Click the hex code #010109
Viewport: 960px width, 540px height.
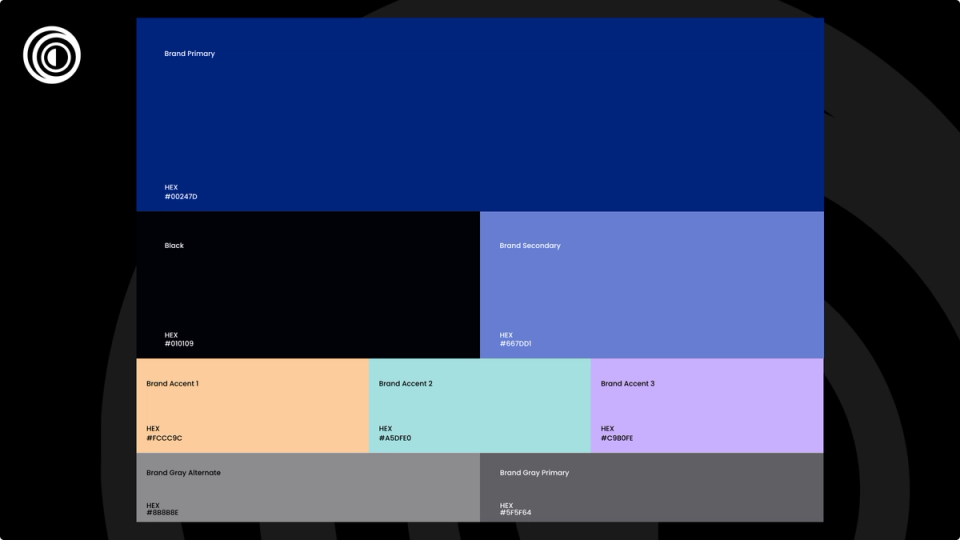click(x=179, y=343)
